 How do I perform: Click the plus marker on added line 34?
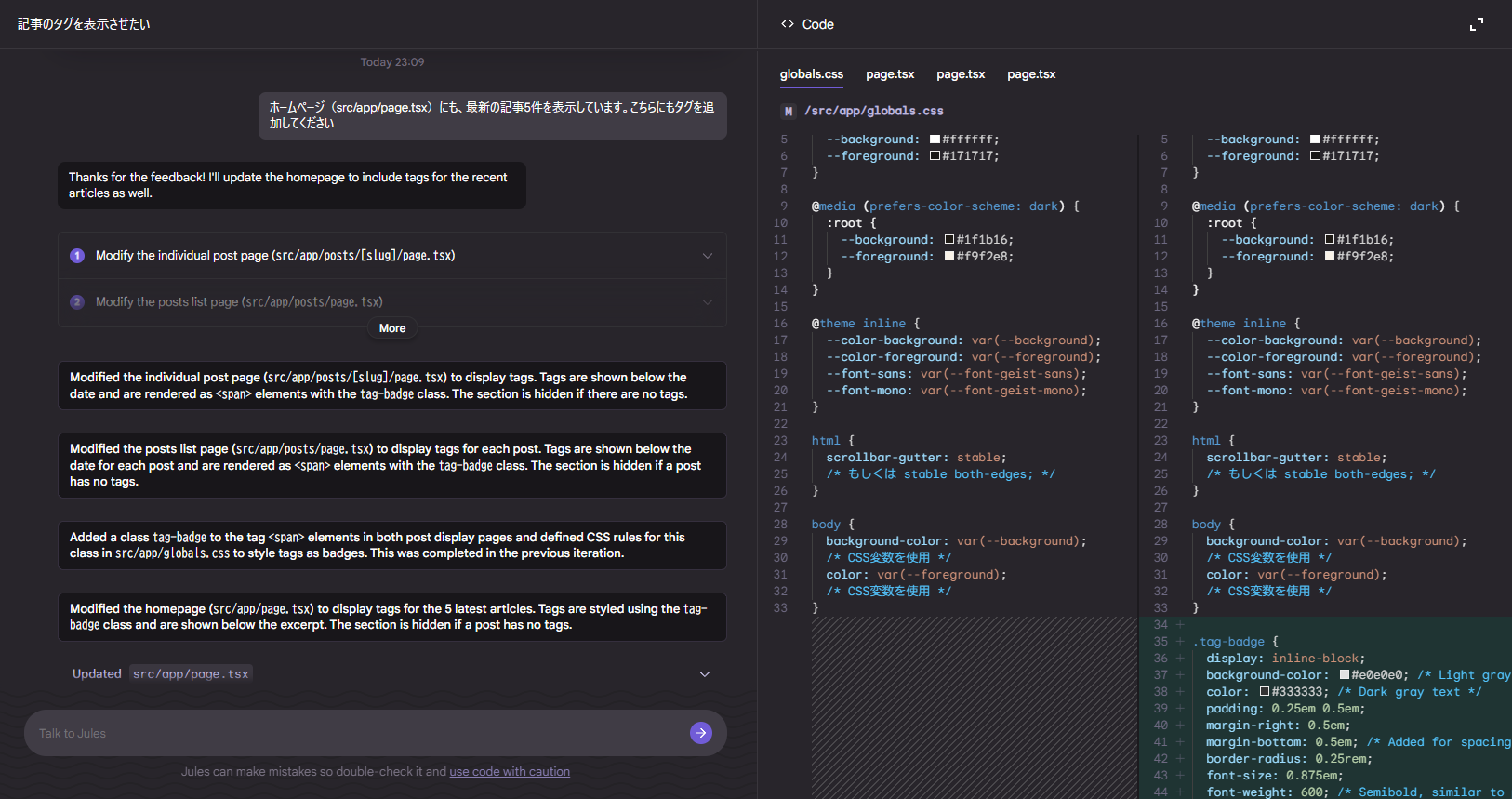click(x=1180, y=625)
